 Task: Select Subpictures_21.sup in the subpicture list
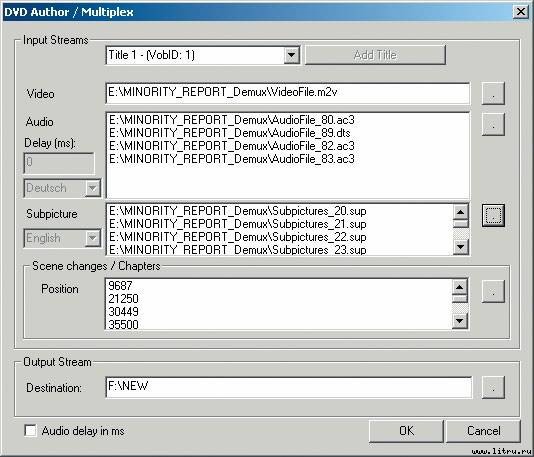pos(237,224)
